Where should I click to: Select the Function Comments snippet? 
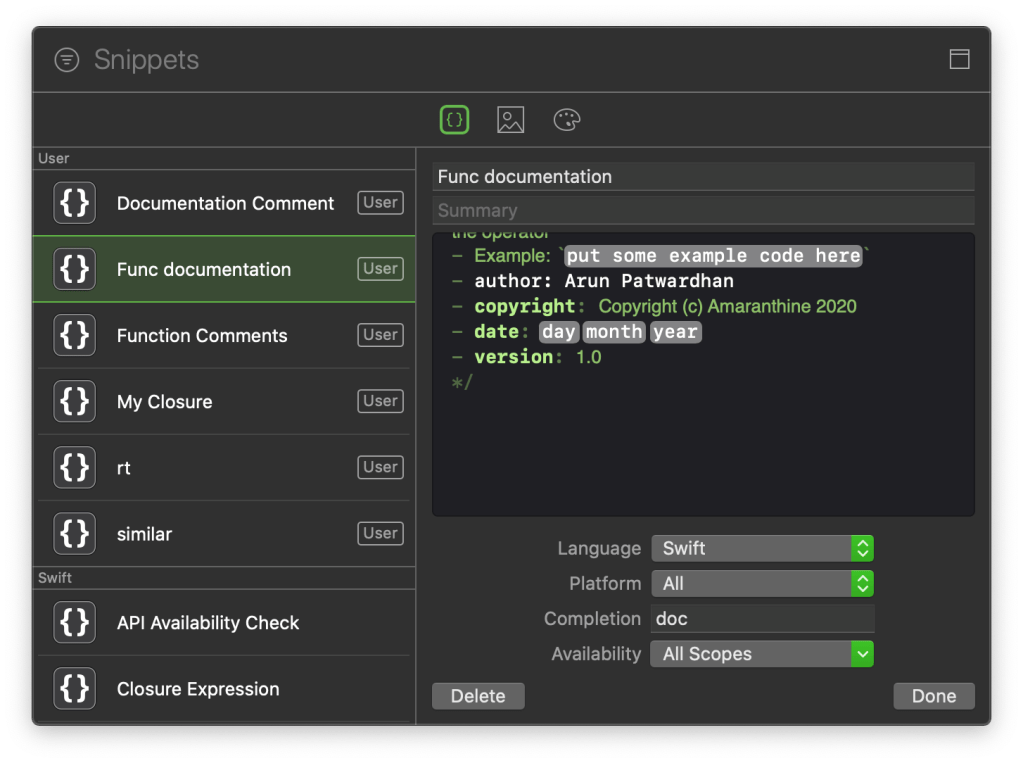pos(202,336)
